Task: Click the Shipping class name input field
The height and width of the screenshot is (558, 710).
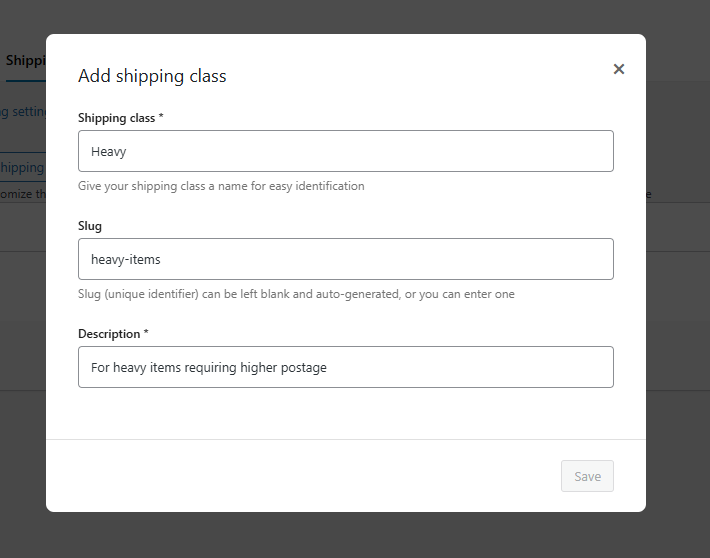Action: [346, 151]
